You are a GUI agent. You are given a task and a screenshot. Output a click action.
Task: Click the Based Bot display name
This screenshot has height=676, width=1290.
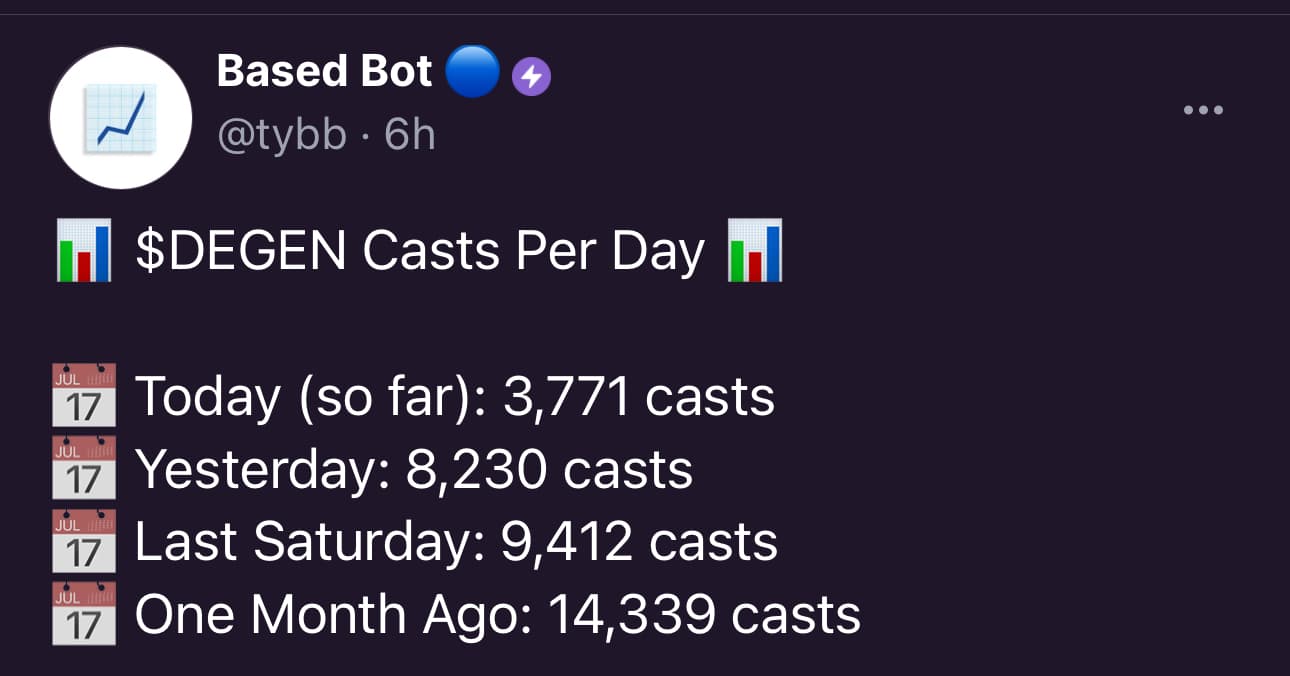[324, 72]
